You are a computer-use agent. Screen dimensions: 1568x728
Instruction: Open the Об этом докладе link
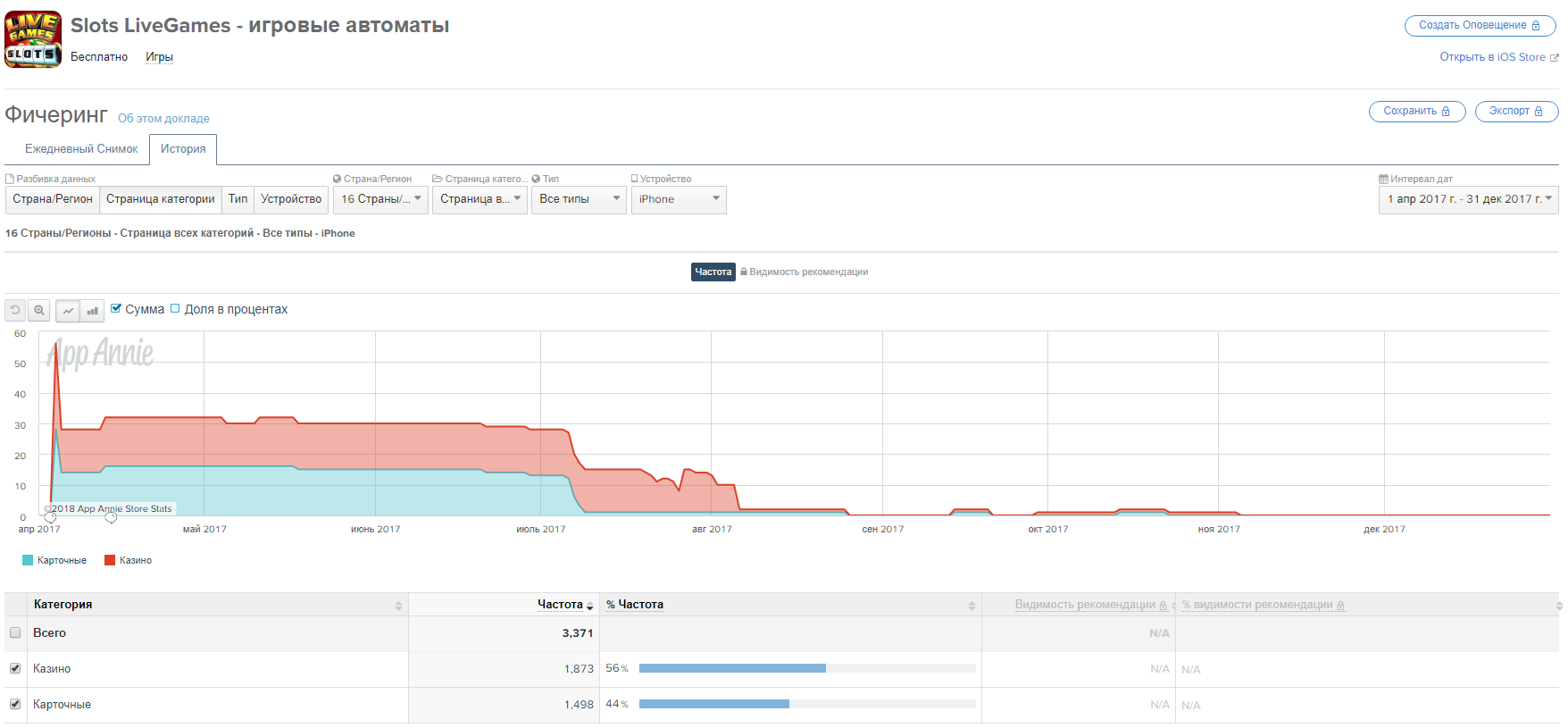[x=163, y=119]
